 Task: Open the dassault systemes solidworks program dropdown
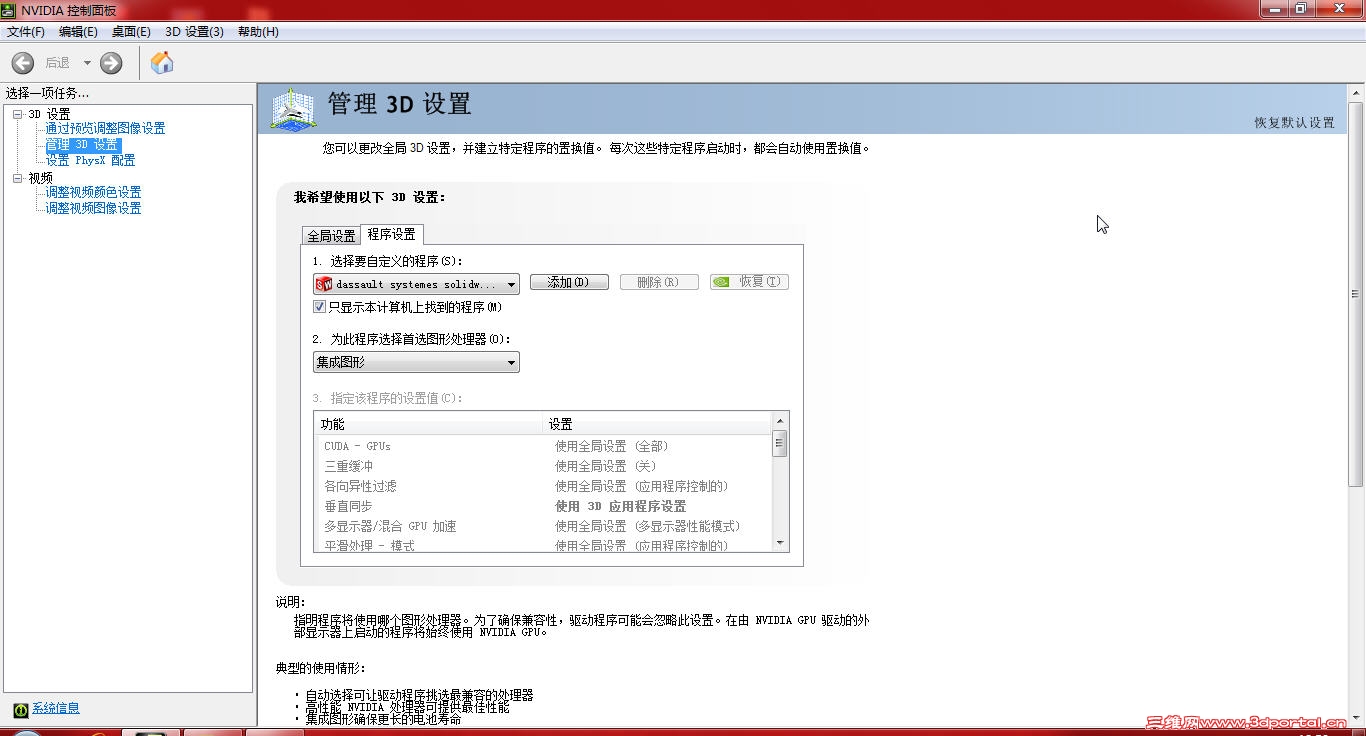(x=416, y=284)
